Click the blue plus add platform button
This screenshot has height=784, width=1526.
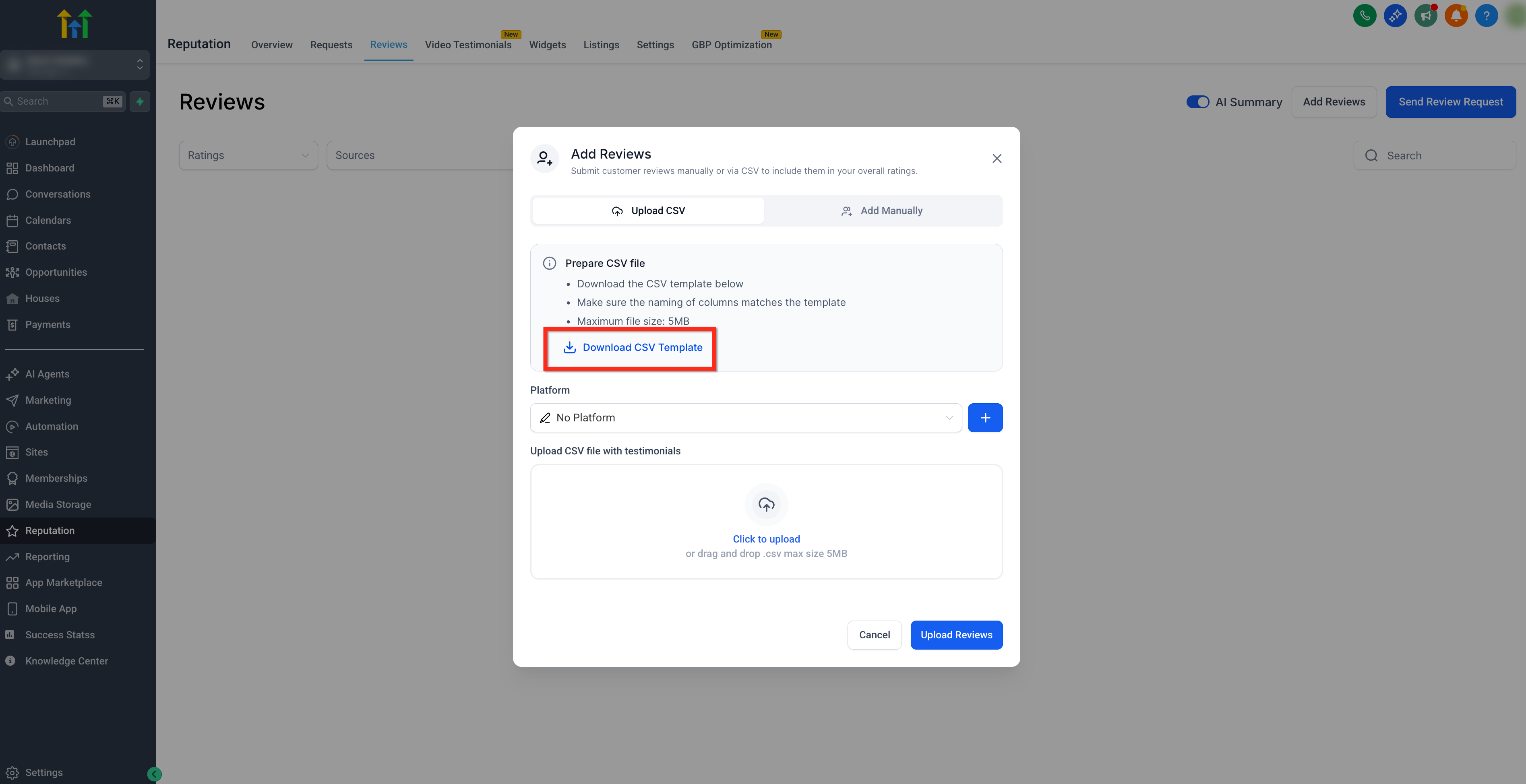984,417
